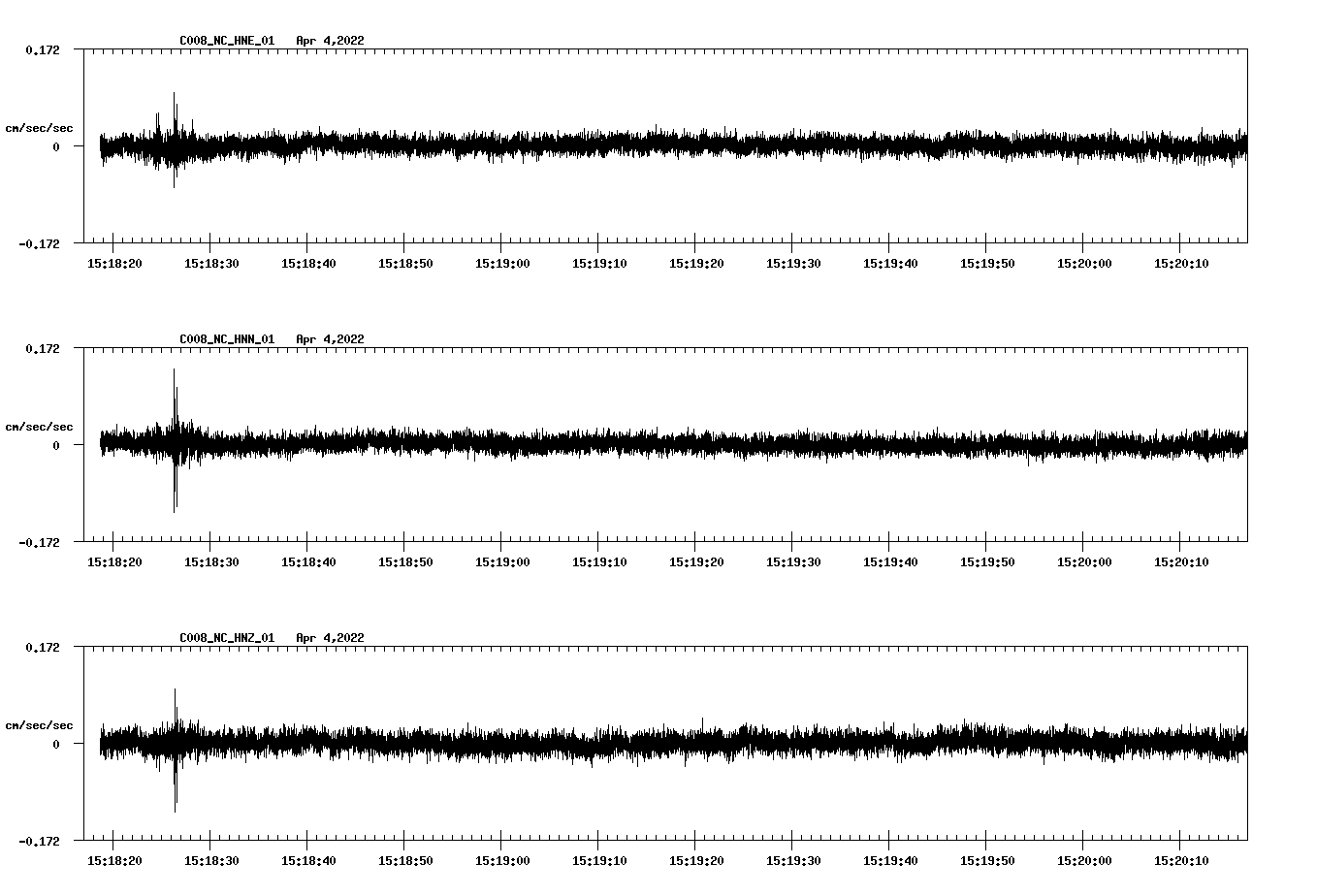Viewport: 1317px width, 896px height.
Task: Click the 15:19:50 time label under HNN plot
Action: click(x=987, y=562)
